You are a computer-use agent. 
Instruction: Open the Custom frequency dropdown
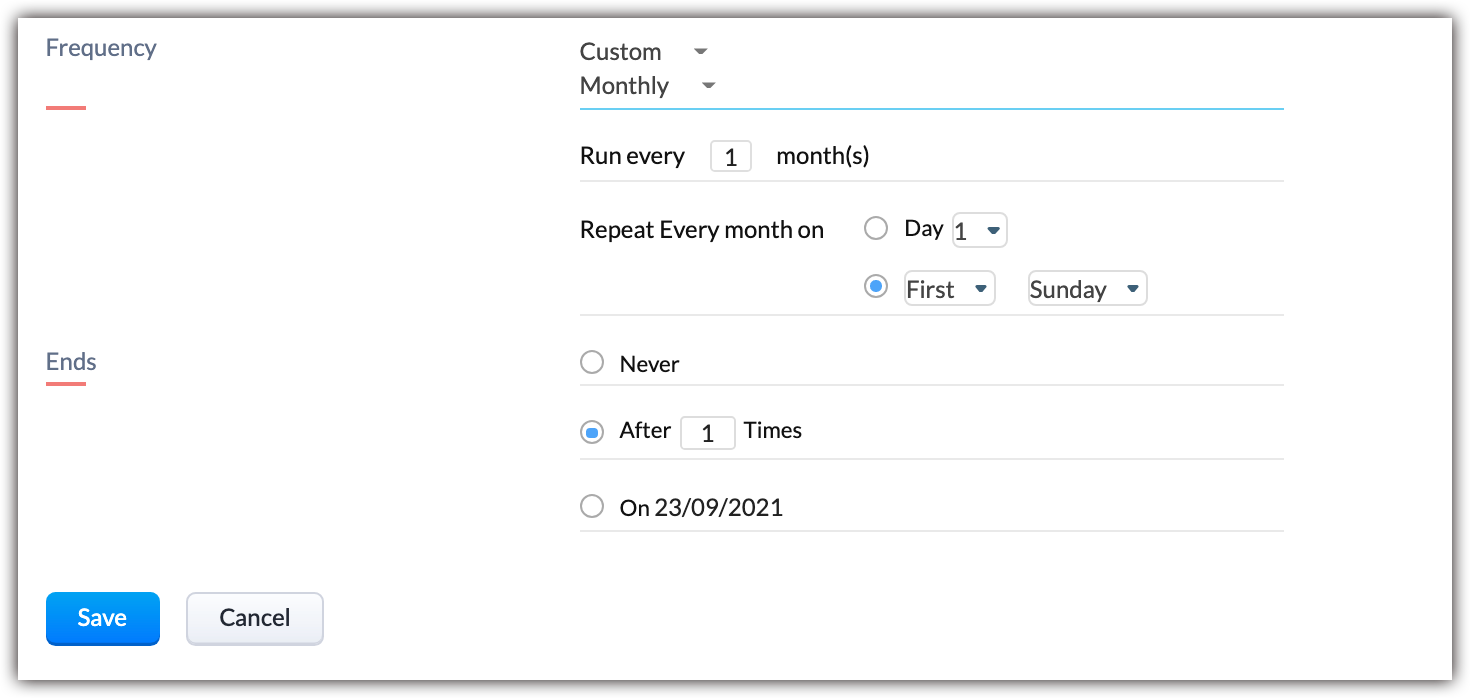(x=643, y=52)
